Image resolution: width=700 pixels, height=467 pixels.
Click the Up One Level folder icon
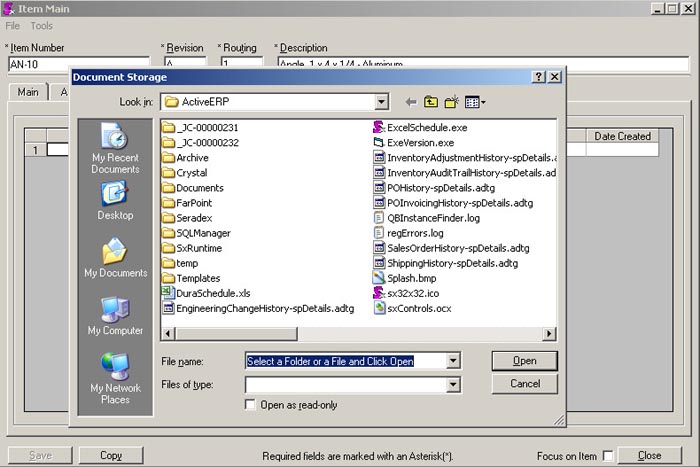click(431, 102)
